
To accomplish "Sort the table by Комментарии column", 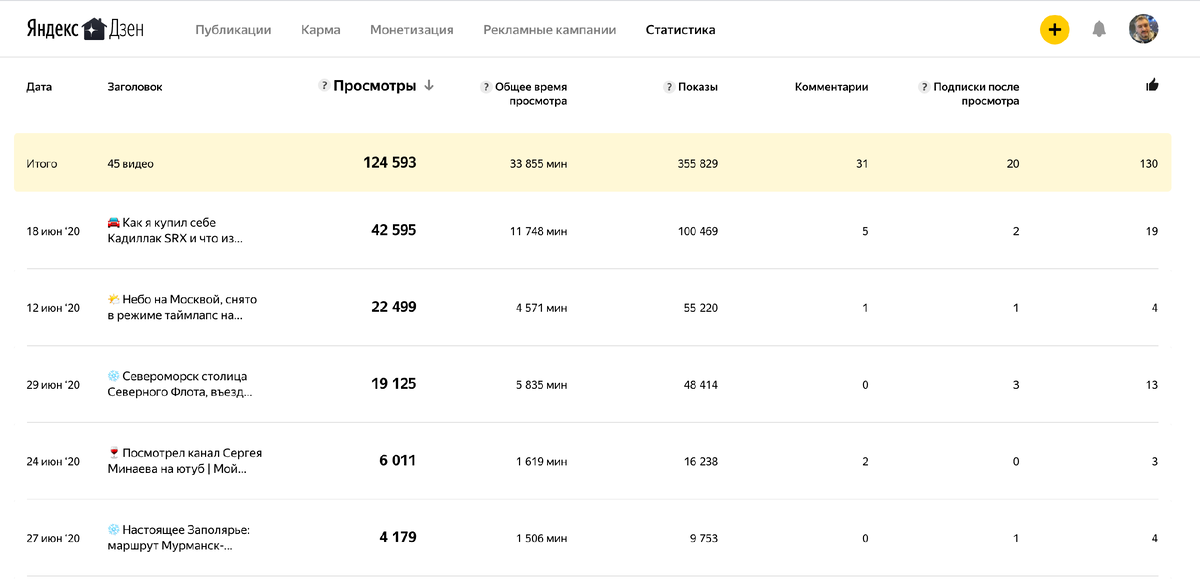I will point(832,87).
